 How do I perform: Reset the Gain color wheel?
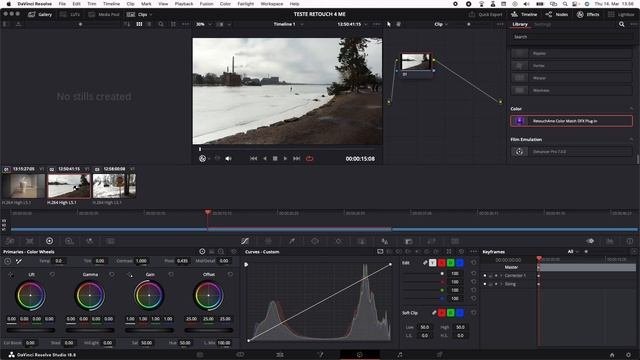(x=171, y=274)
